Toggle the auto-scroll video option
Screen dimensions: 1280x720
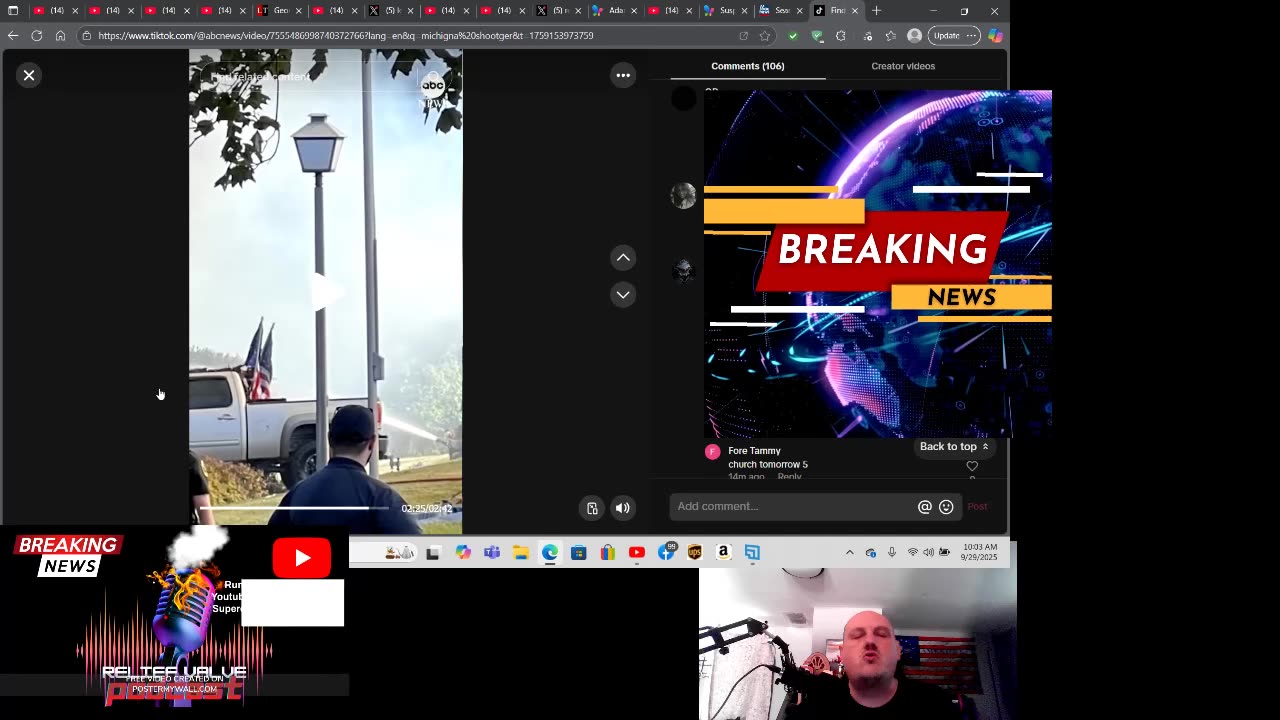click(x=592, y=508)
